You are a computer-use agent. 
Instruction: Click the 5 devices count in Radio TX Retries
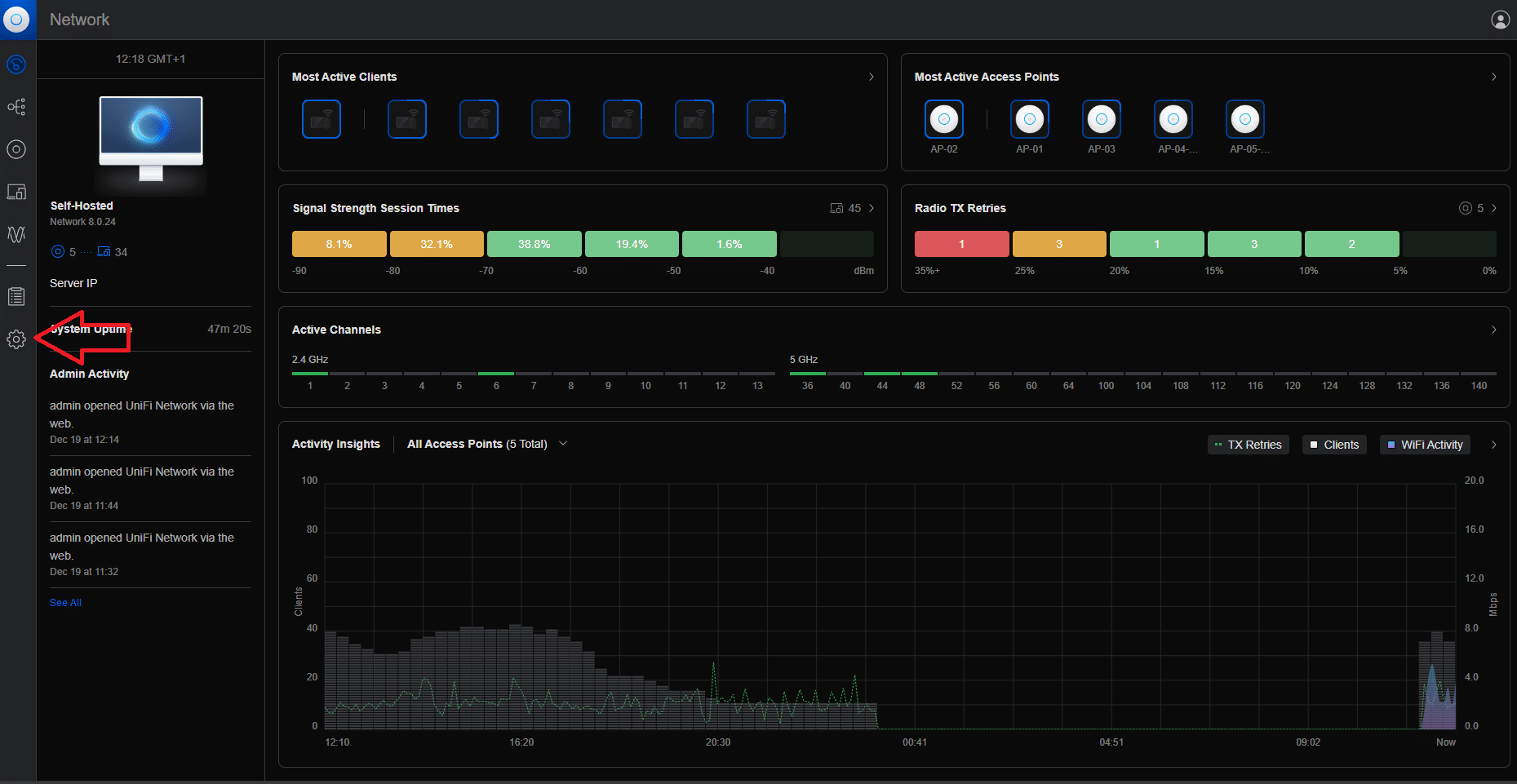coord(1471,208)
